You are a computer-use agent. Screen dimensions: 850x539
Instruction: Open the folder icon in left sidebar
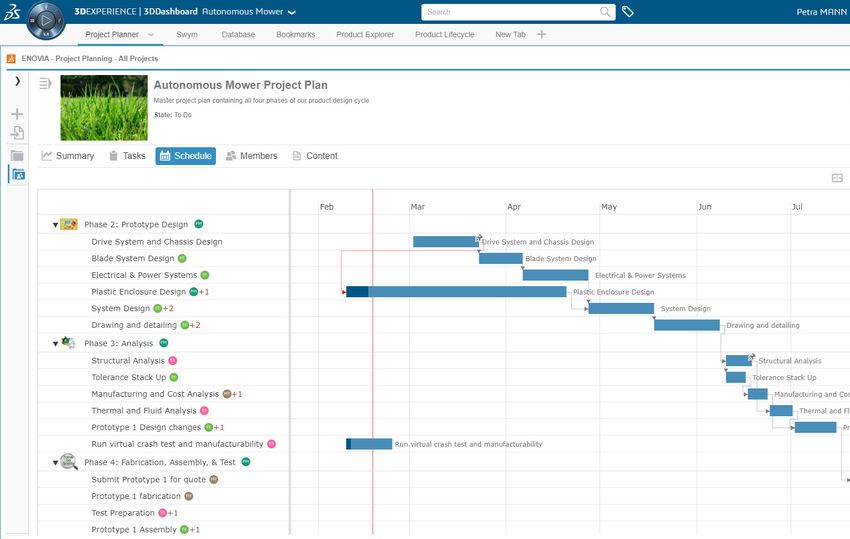click(17, 156)
